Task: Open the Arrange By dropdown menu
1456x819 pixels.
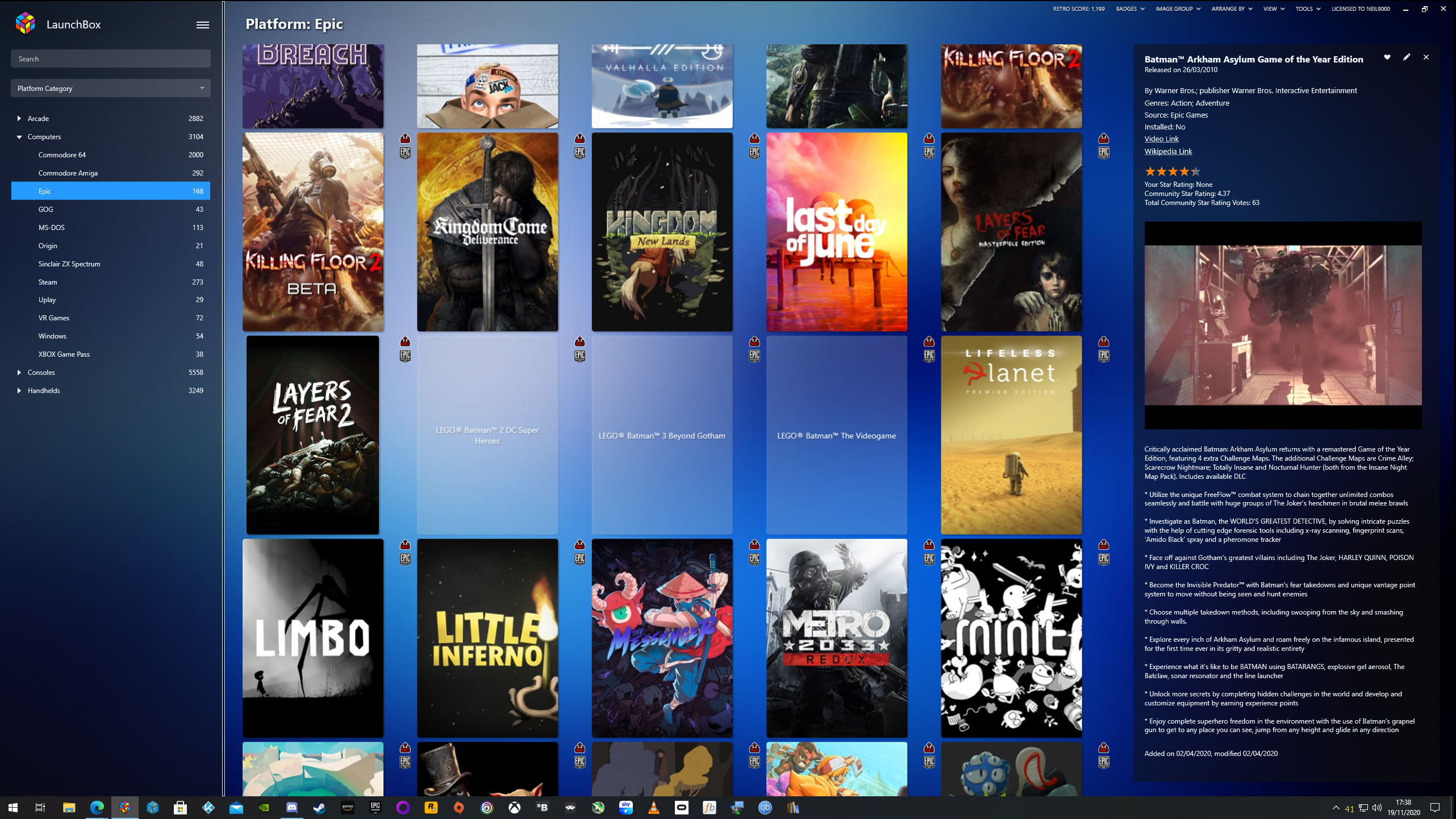Action: [1232, 9]
